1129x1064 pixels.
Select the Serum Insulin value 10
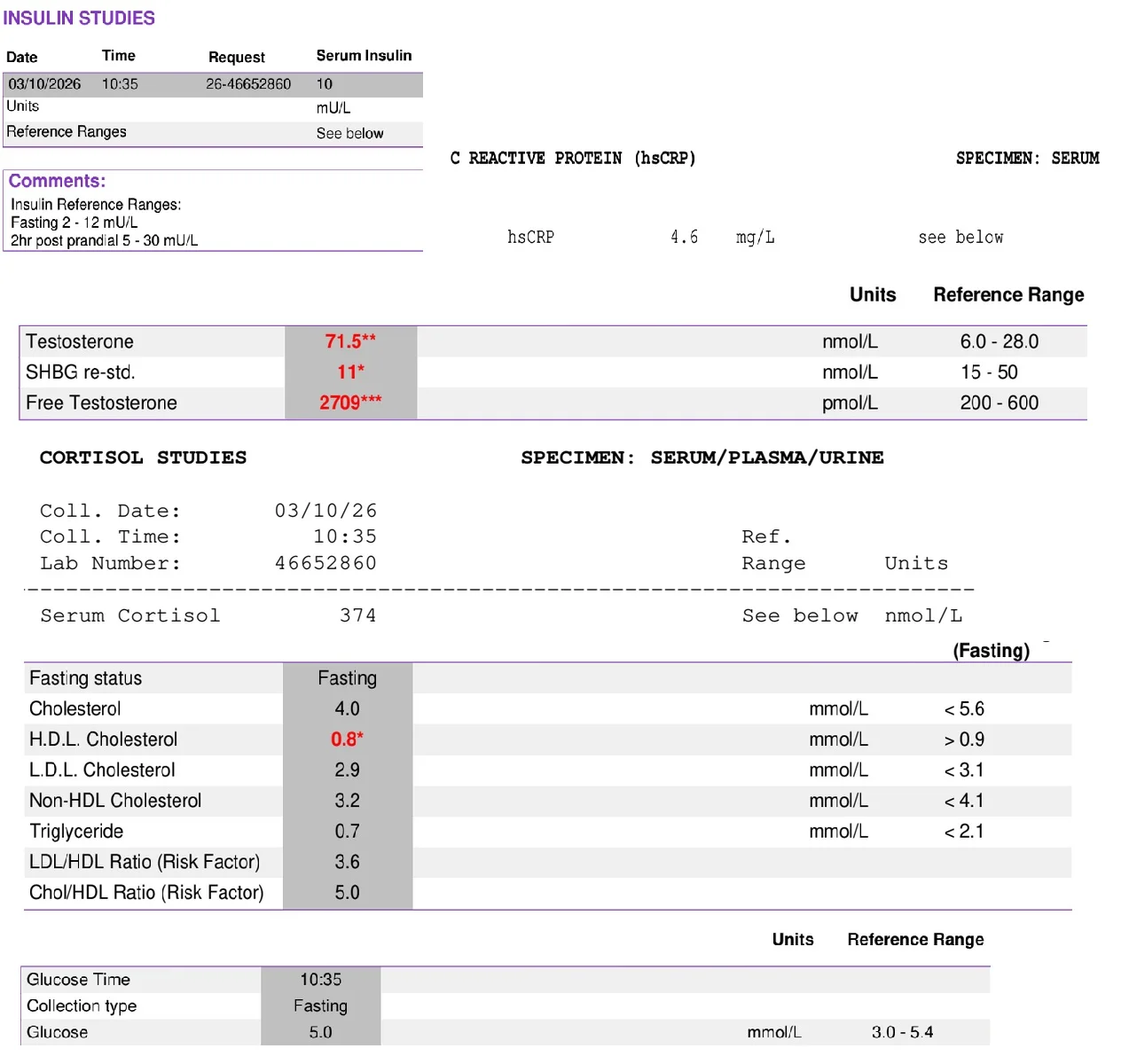(x=325, y=84)
